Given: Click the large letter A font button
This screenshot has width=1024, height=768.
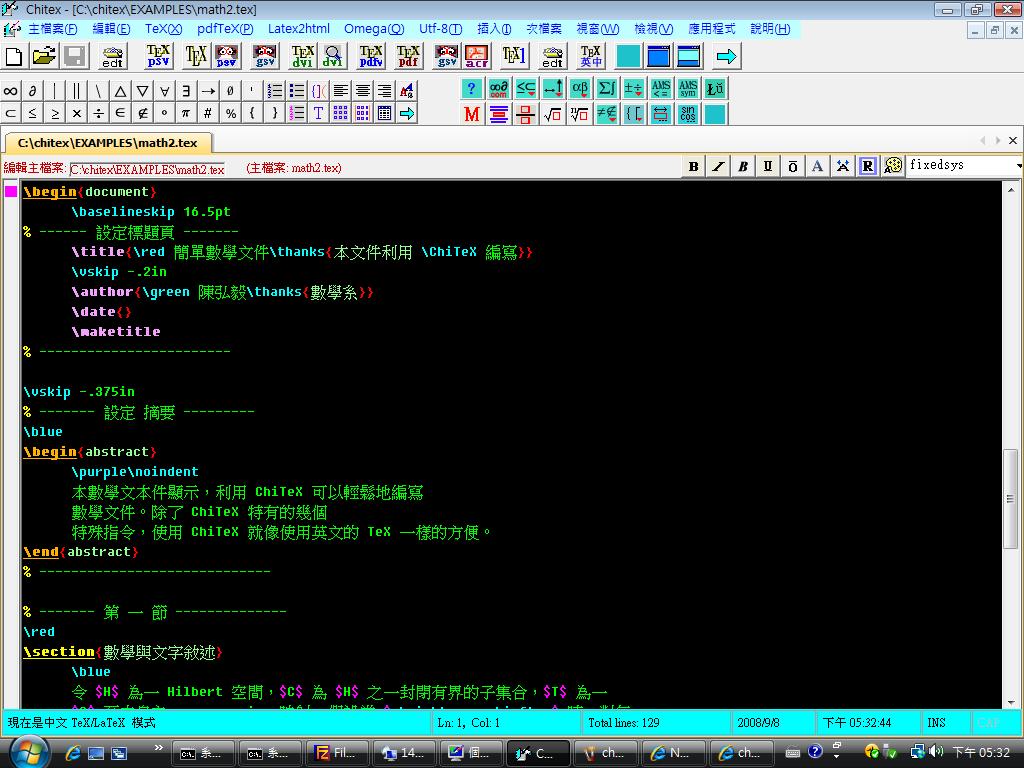Looking at the screenshot, I should [x=818, y=167].
